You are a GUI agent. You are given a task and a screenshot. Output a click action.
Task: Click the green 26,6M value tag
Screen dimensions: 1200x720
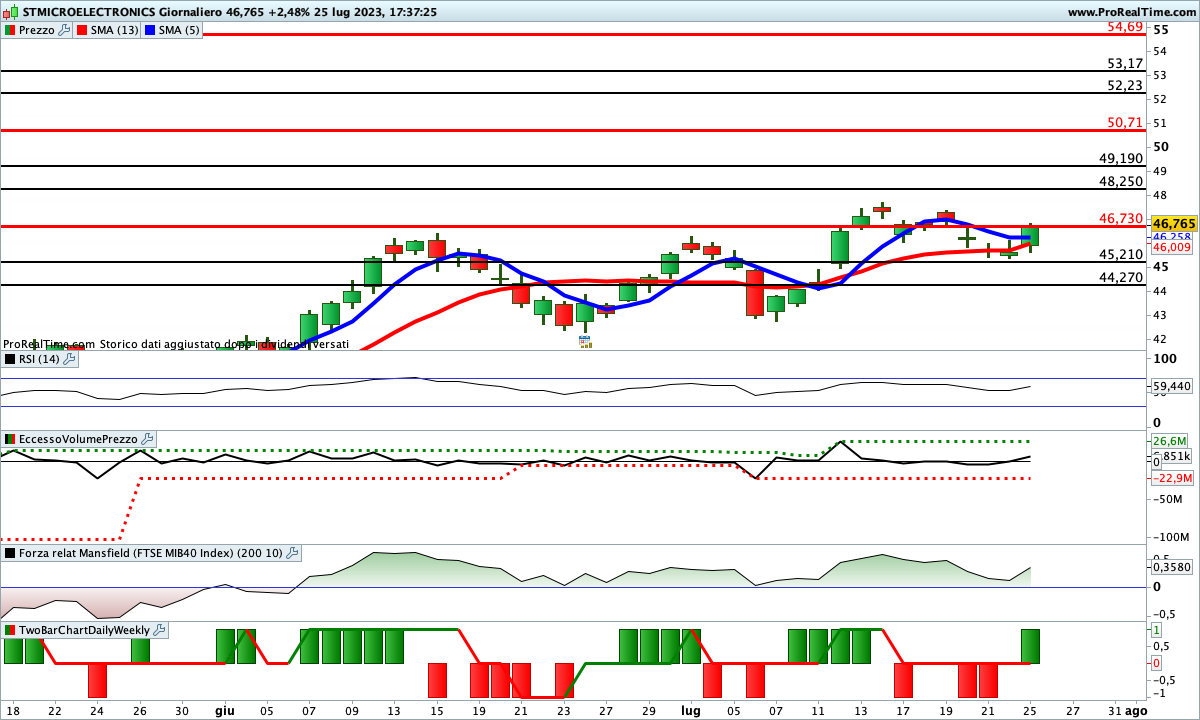[1169, 441]
